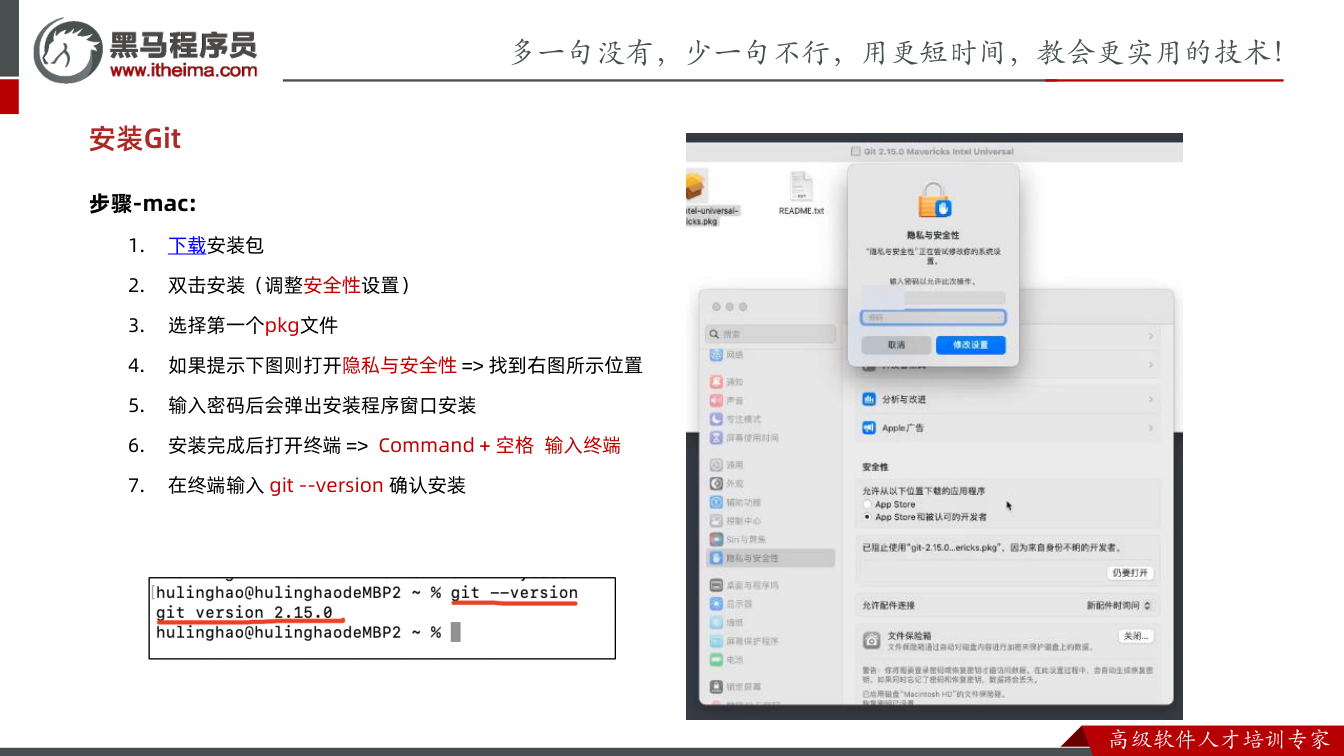
Task: Open 显示器 in the settings sidebar
Action: coord(730,604)
